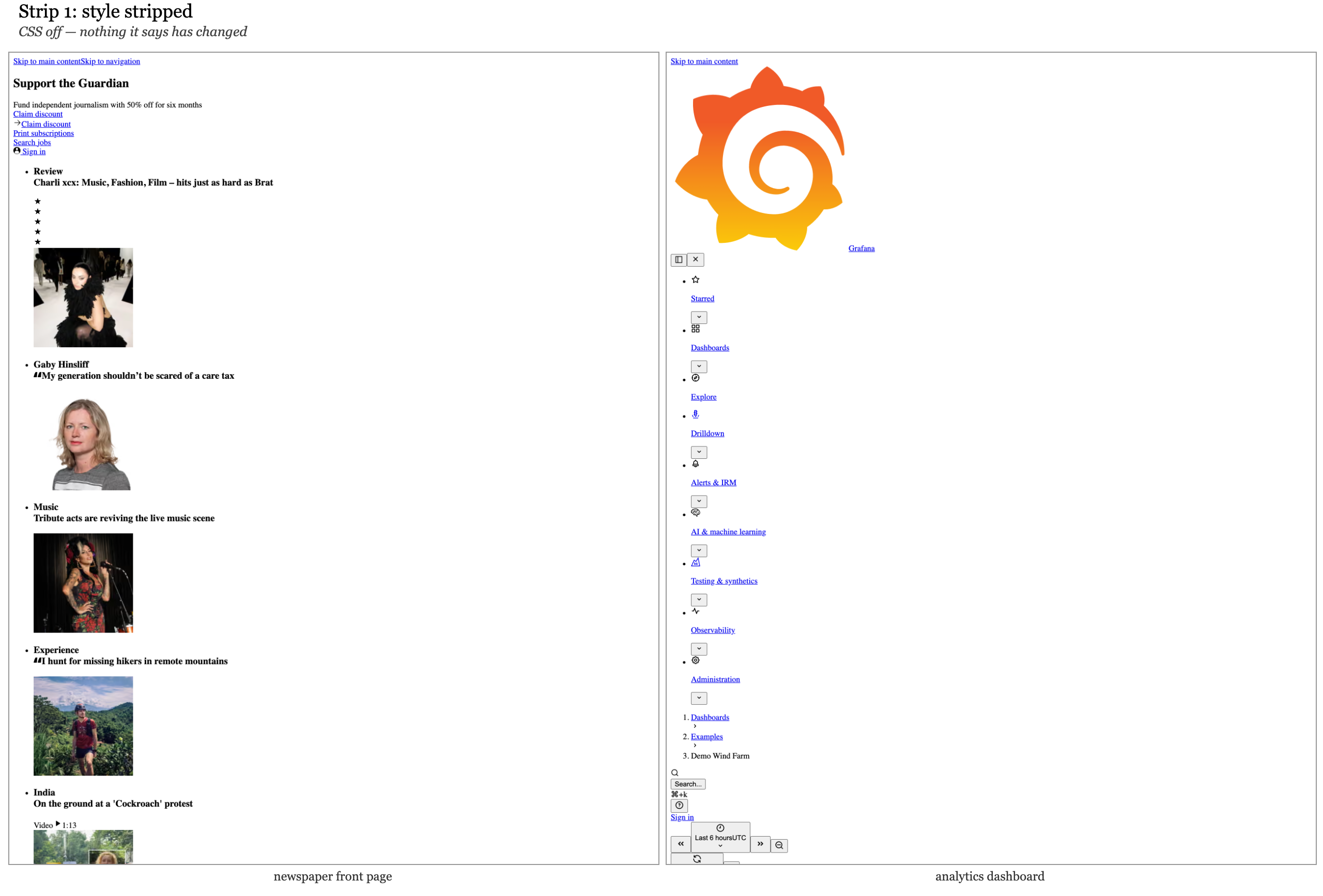
Task: Click the bell icon above Alerts & IRM
Action: [x=696, y=464]
